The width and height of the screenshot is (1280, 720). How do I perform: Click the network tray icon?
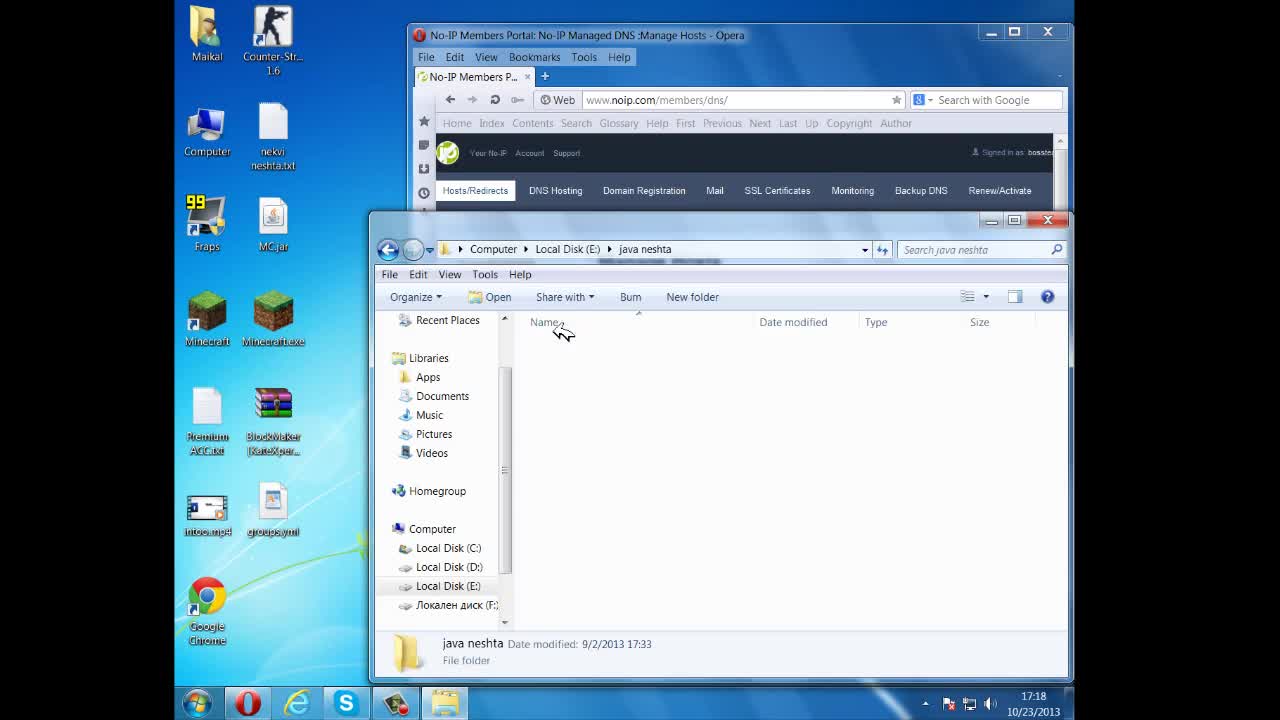[969, 704]
